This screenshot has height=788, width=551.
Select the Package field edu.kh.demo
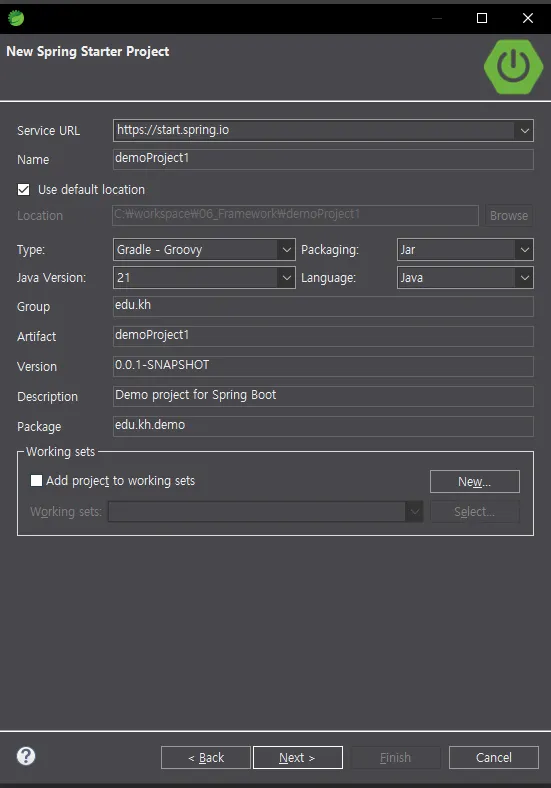click(323, 427)
